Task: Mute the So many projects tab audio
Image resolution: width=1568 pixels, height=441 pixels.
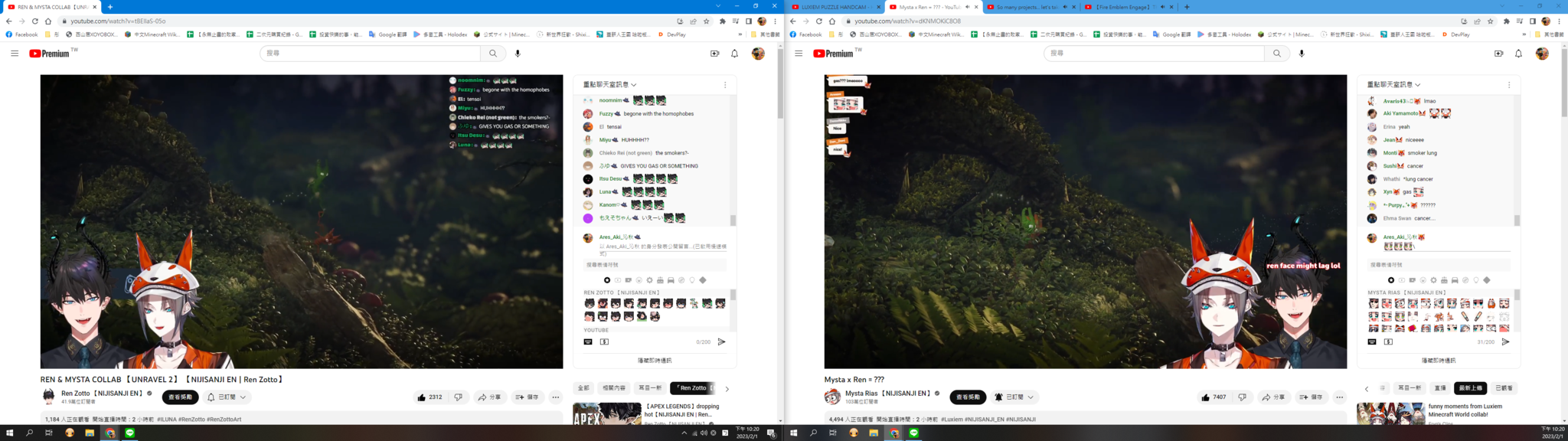Action: [x=1065, y=7]
